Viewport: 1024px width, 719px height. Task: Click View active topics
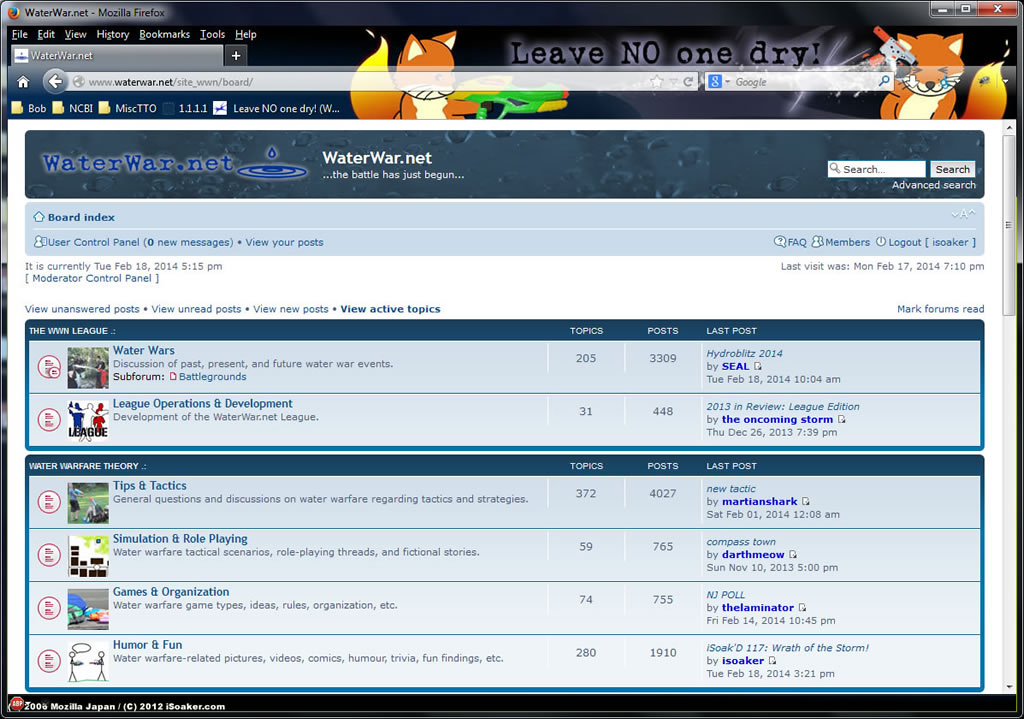[391, 309]
